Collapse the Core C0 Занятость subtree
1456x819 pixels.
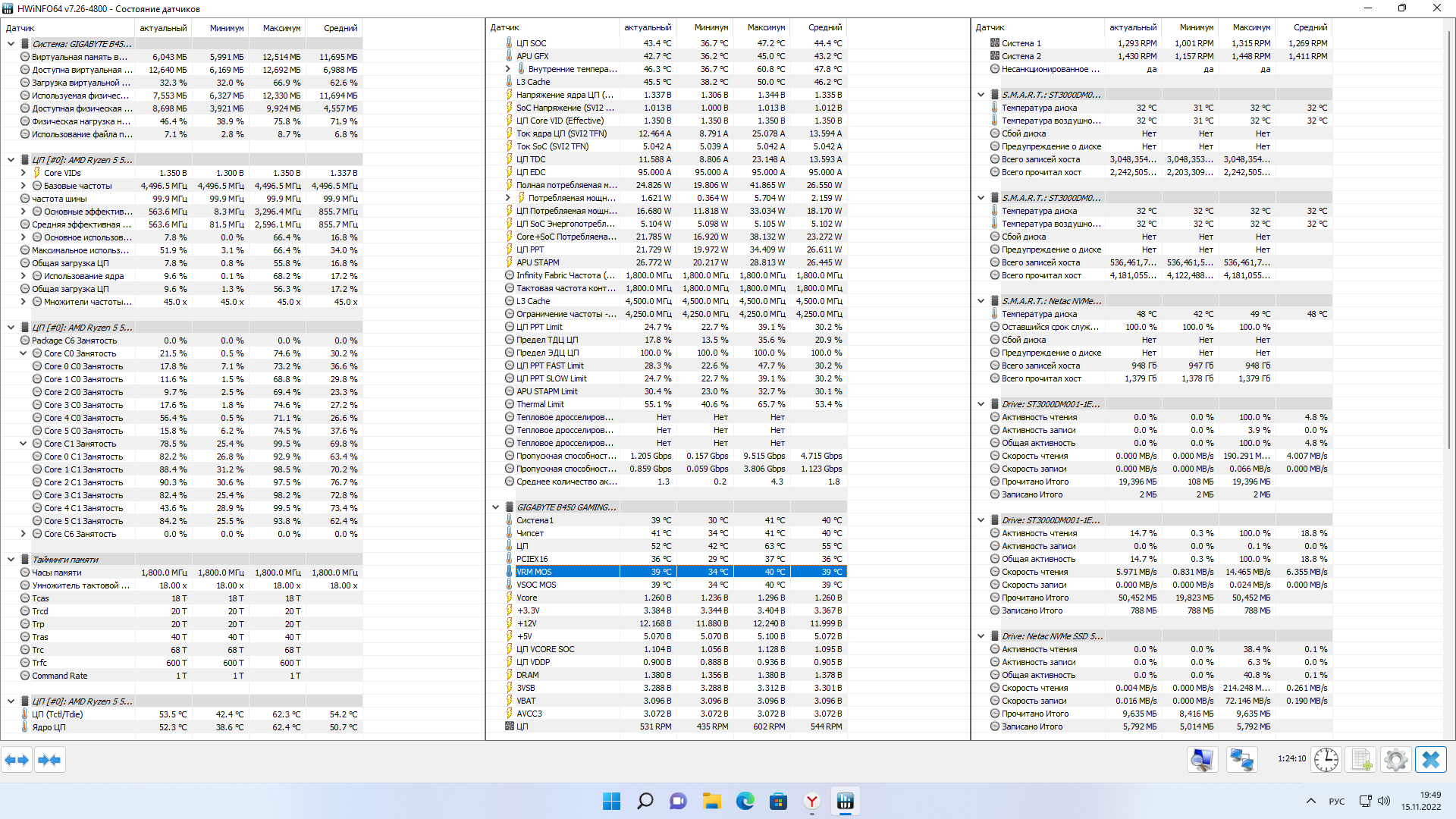click(23, 353)
